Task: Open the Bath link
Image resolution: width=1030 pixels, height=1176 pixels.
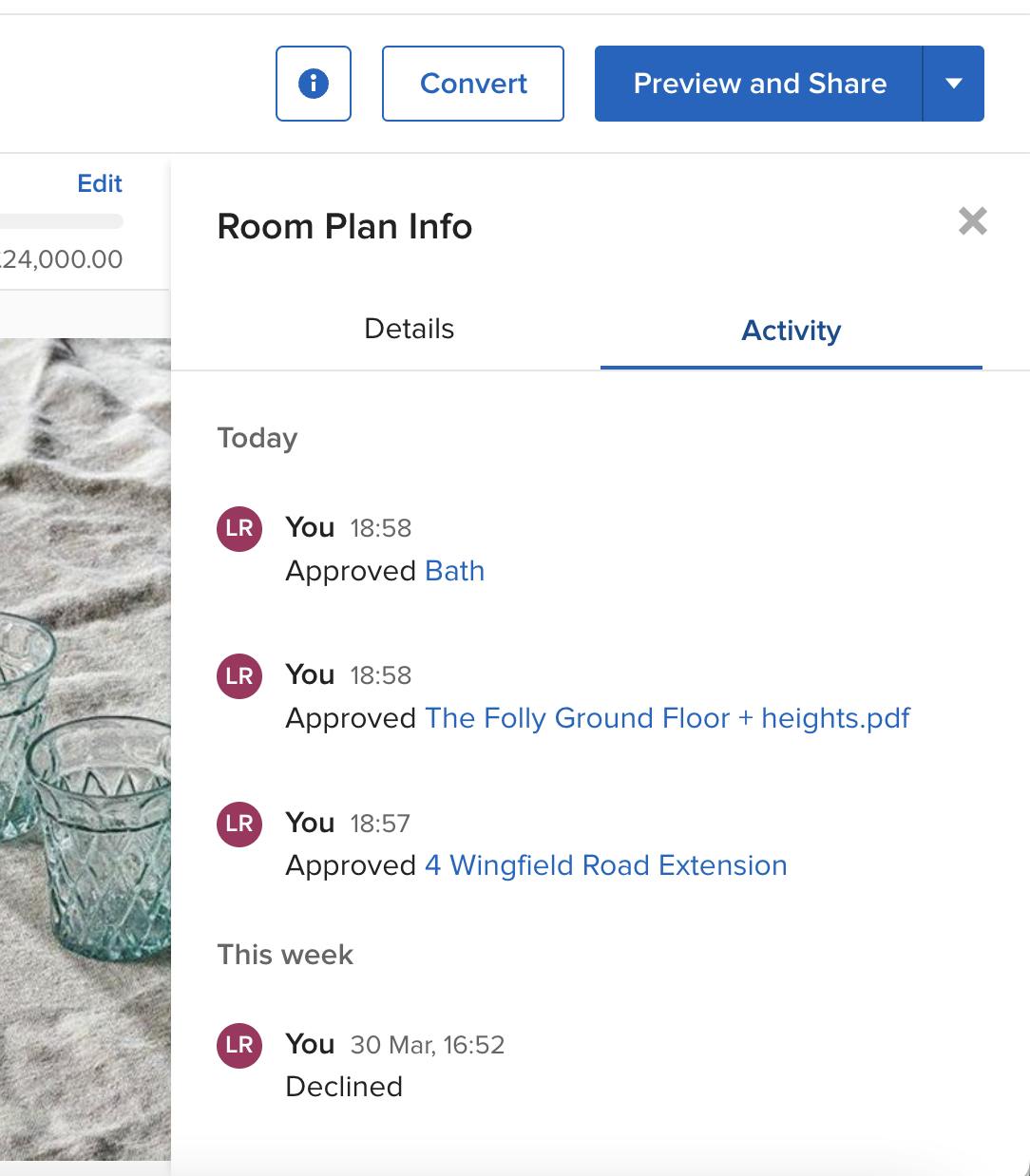Action: pyautogui.click(x=455, y=571)
